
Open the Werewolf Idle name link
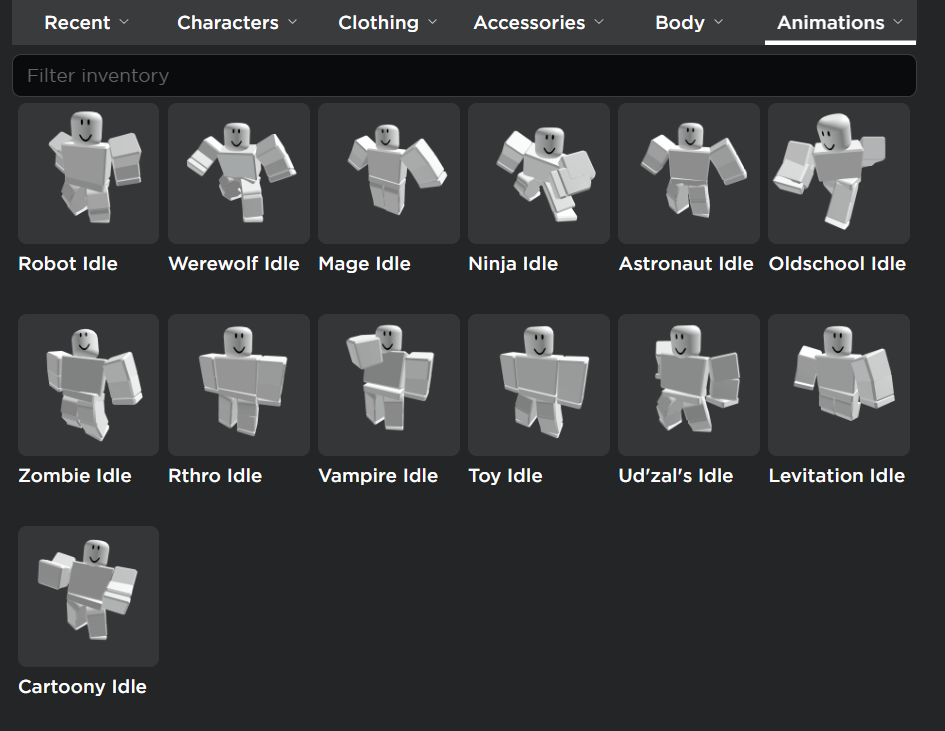tap(234, 264)
